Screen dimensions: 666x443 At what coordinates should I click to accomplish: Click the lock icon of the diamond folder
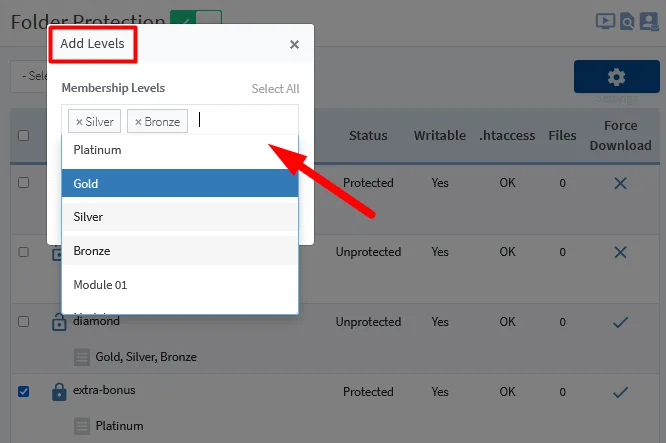tap(59, 322)
